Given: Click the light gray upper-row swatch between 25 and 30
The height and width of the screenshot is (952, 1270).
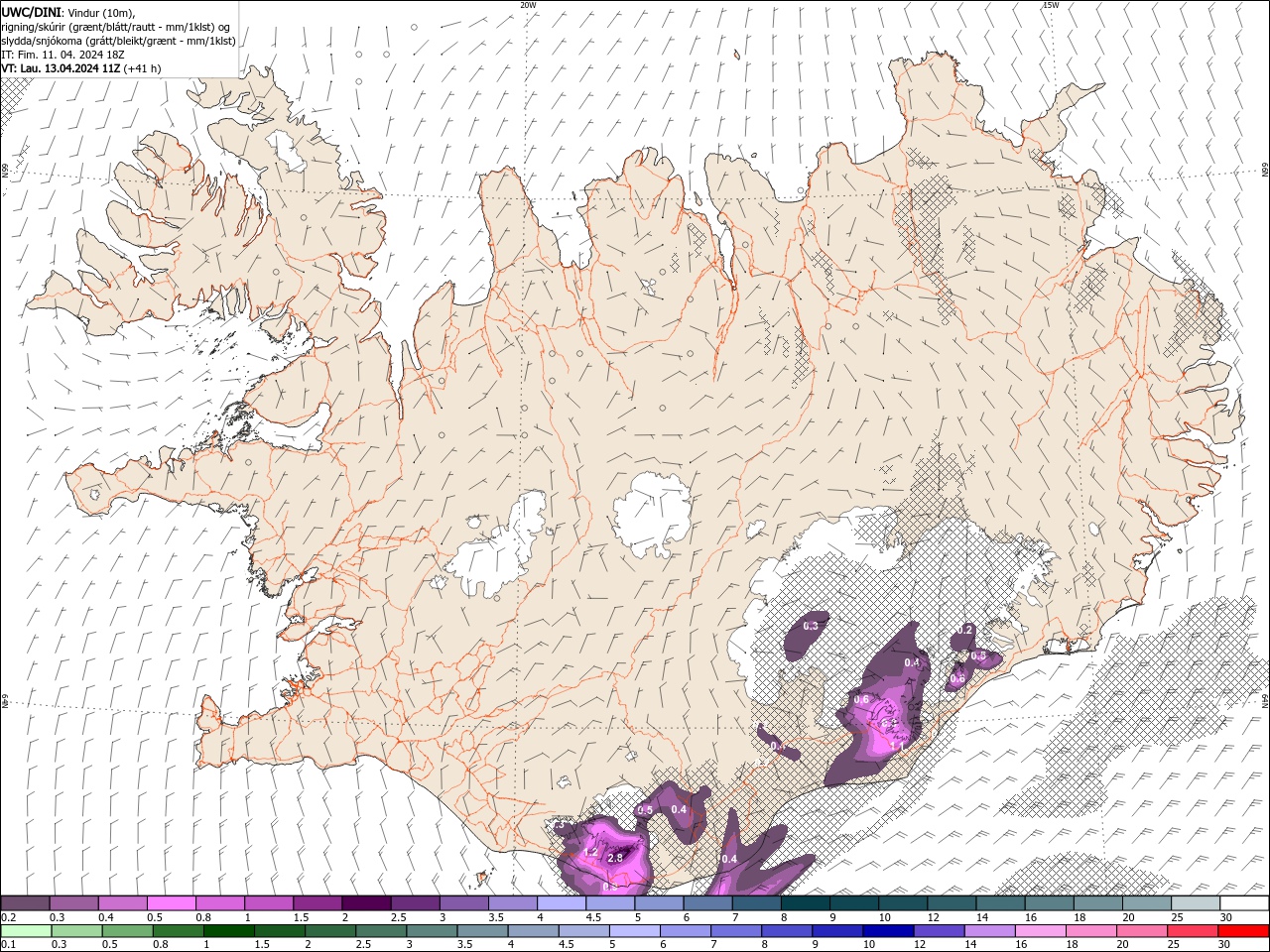Looking at the screenshot, I should pyautogui.click(x=1197, y=903).
